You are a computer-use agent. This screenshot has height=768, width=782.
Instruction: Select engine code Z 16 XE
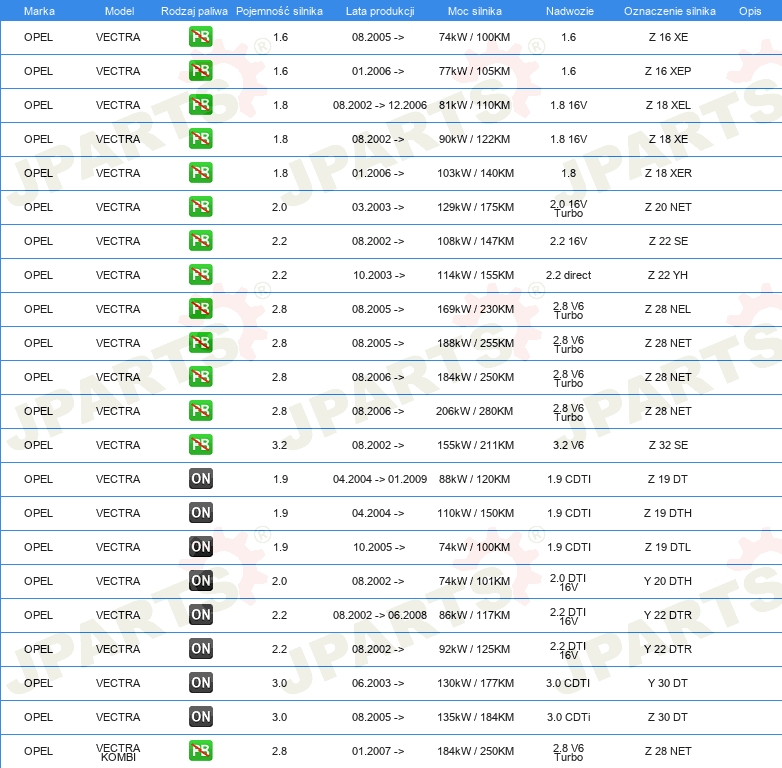click(668, 37)
